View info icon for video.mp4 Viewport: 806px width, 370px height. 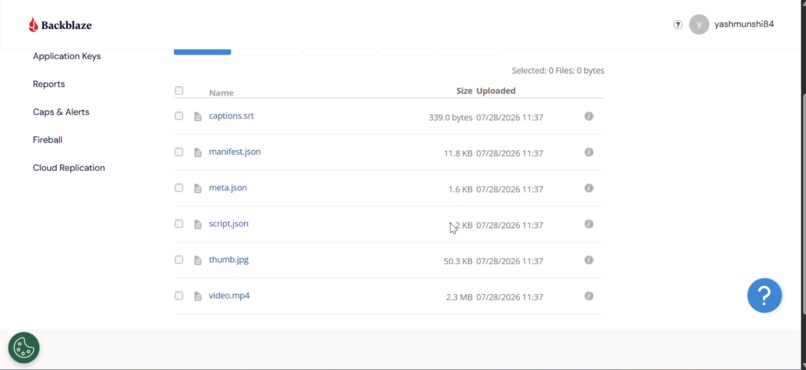[x=589, y=296]
